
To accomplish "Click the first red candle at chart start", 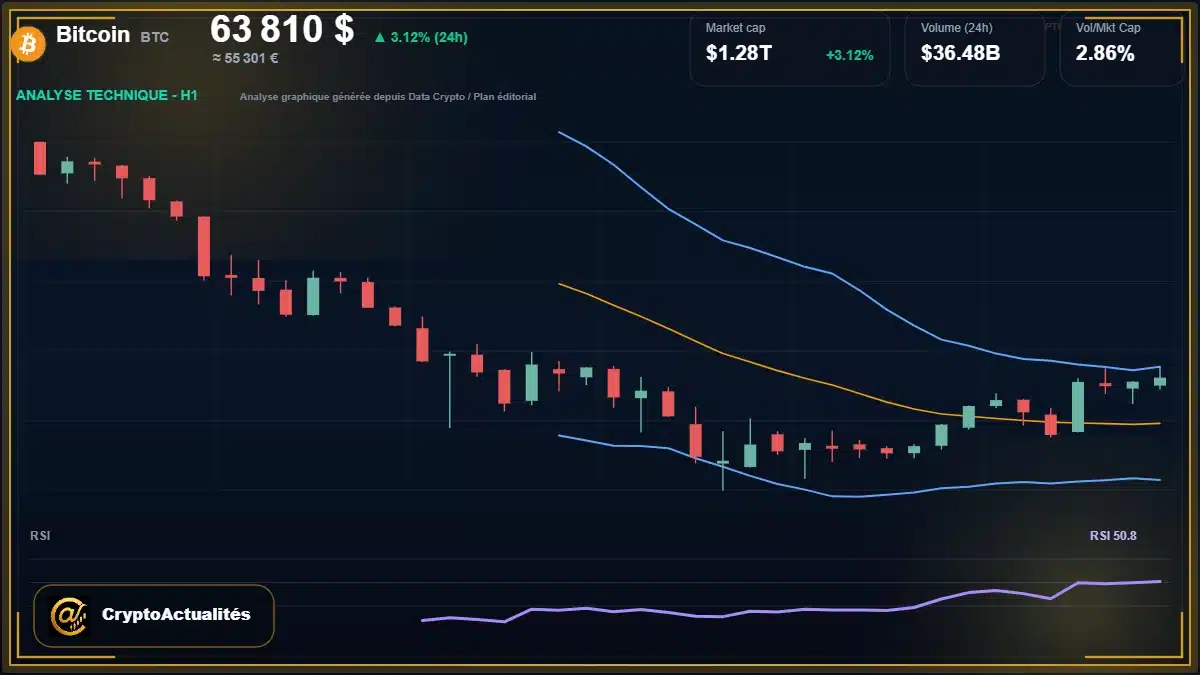I will (40, 158).
